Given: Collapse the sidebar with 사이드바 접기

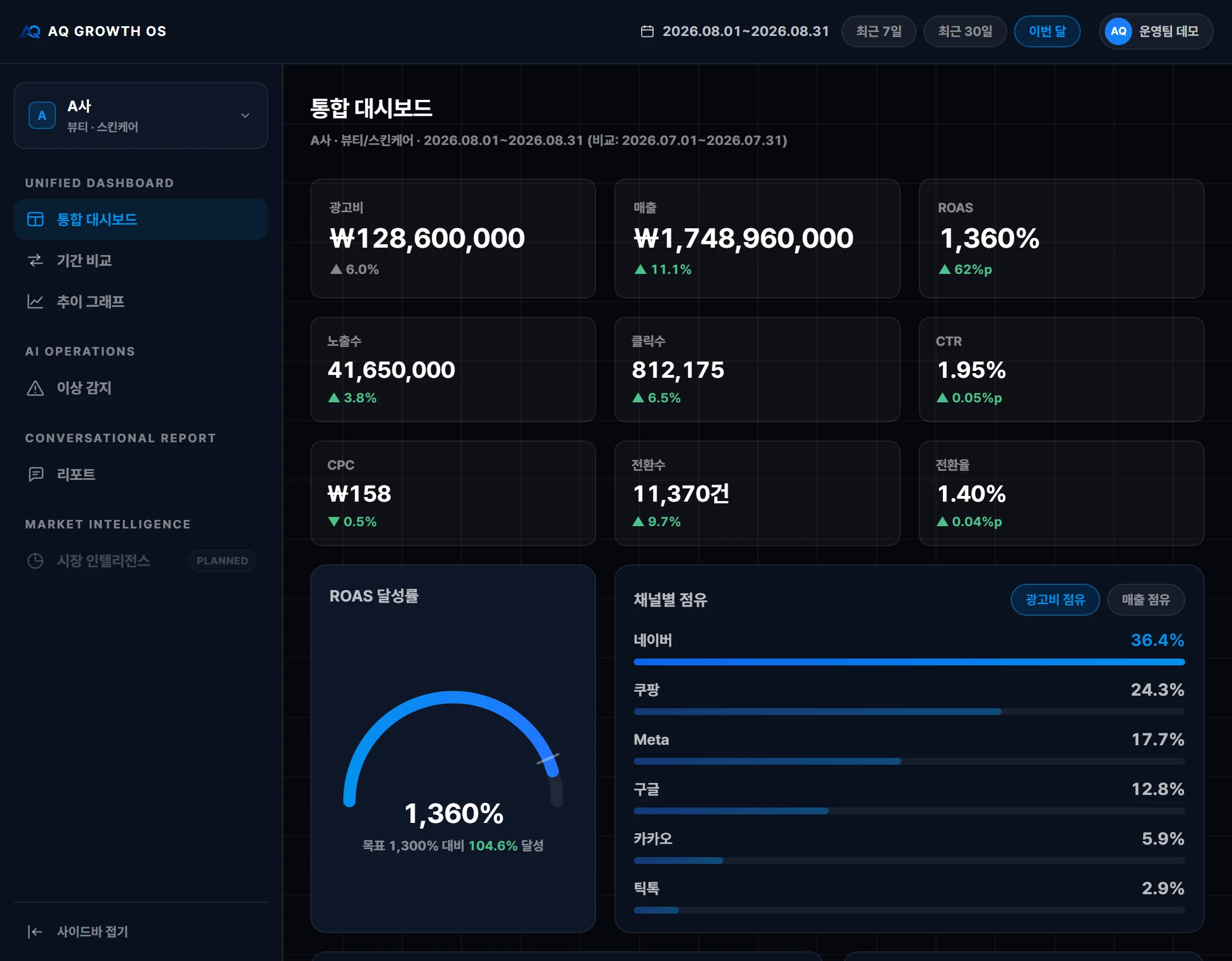Looking at the screenshot, I should pos(141,932).
